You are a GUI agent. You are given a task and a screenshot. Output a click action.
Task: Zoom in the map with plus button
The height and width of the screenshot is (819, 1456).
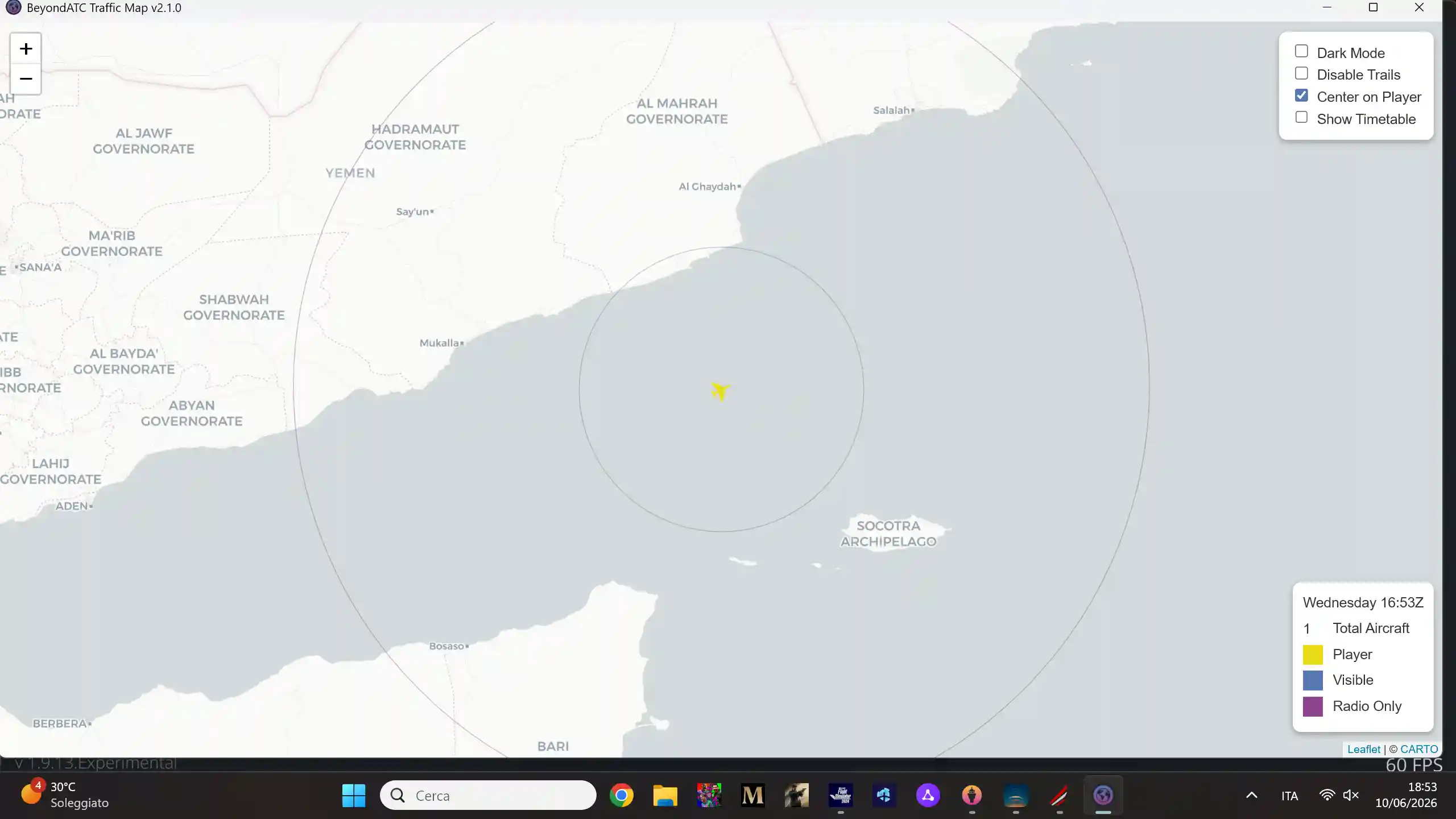26,49
